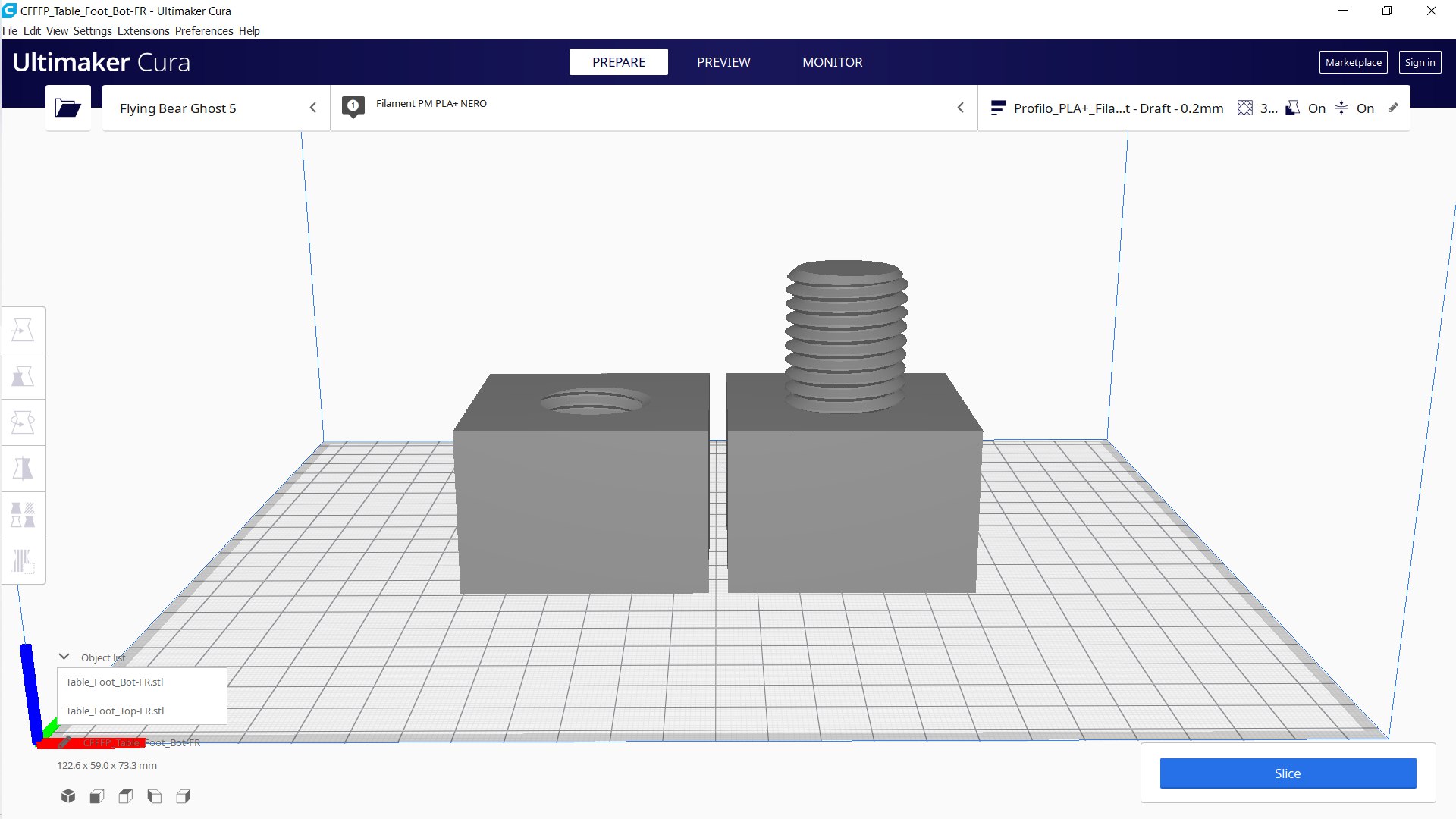Screen dimensions: 1456x819
Task: Select Table_Foot_Bot-FR.stl in object list
Action: pyautogui.click(x=142, y=682)
